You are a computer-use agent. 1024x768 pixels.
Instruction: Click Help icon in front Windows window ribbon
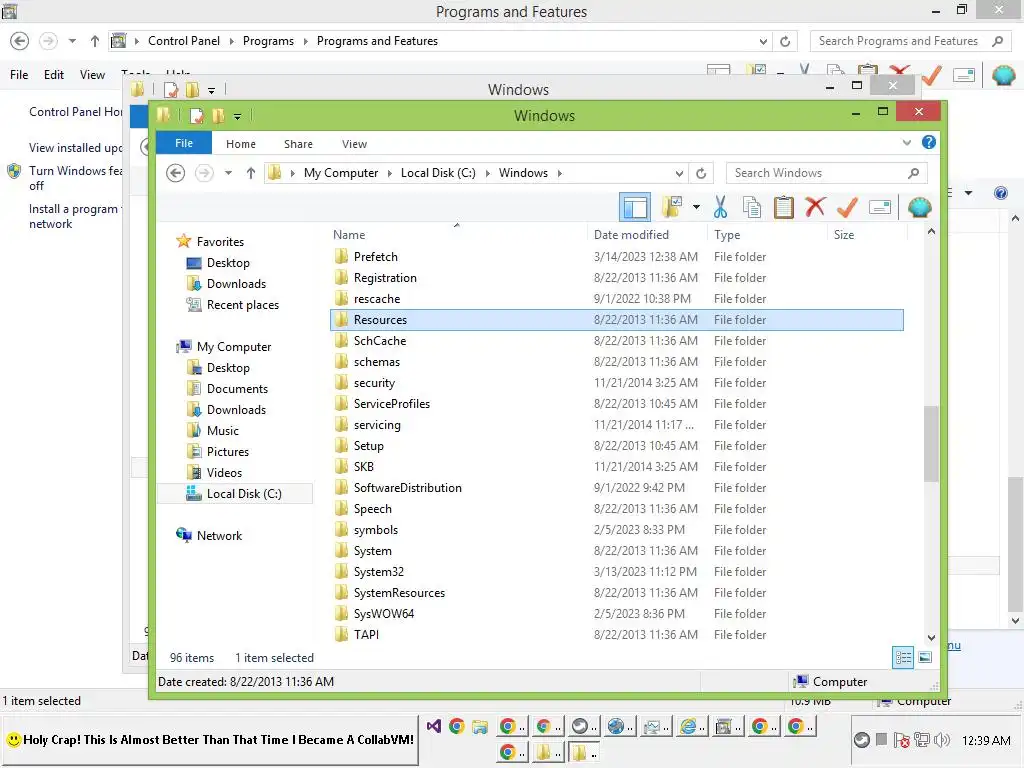pos(929,142)
